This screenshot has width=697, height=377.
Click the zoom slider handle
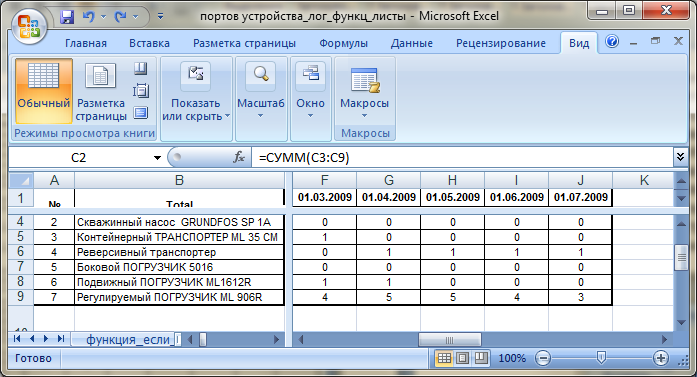click(601, 357)
